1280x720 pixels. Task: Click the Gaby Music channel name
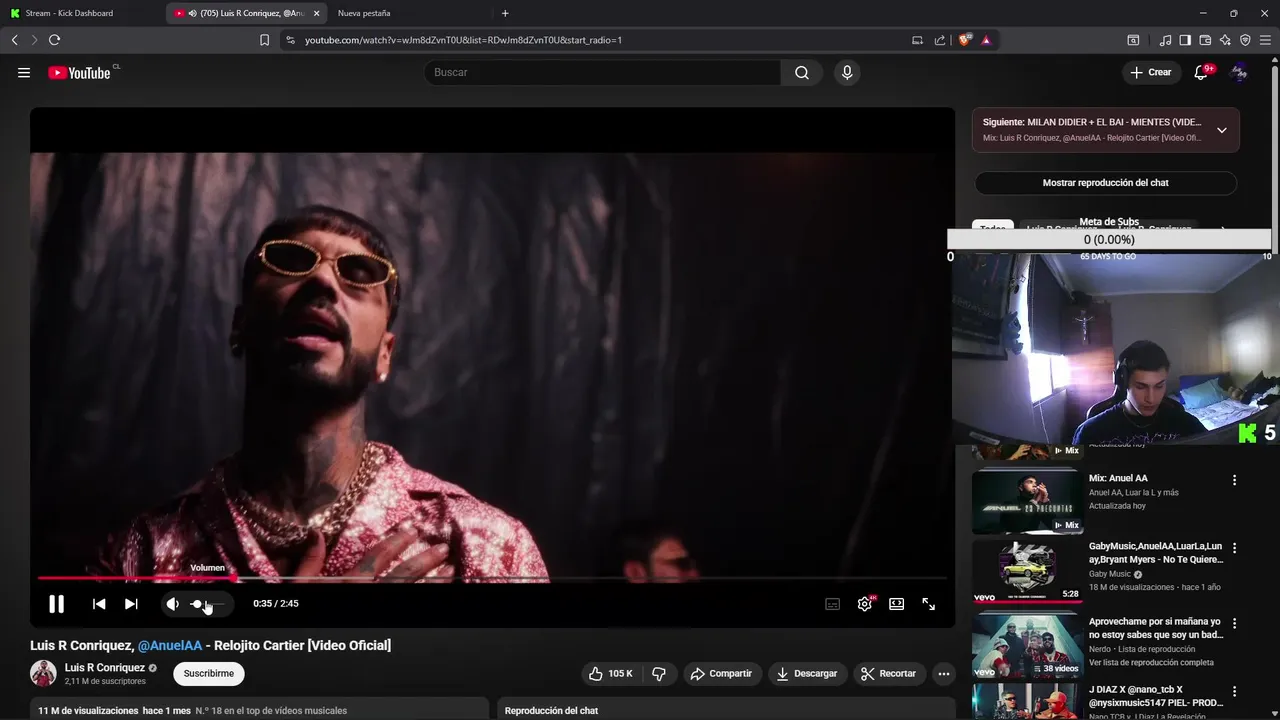[x=1110, y=574]
